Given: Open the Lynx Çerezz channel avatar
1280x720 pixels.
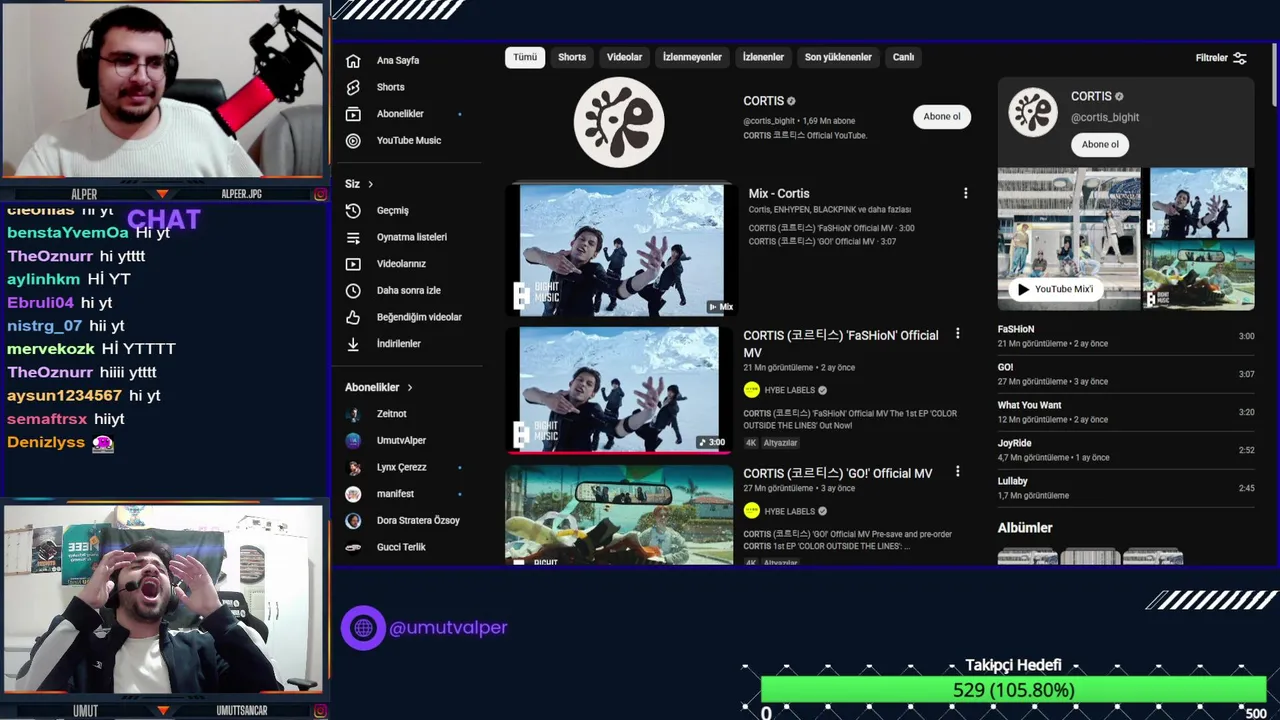Looking at the screenshot, I should pos(353,468).
